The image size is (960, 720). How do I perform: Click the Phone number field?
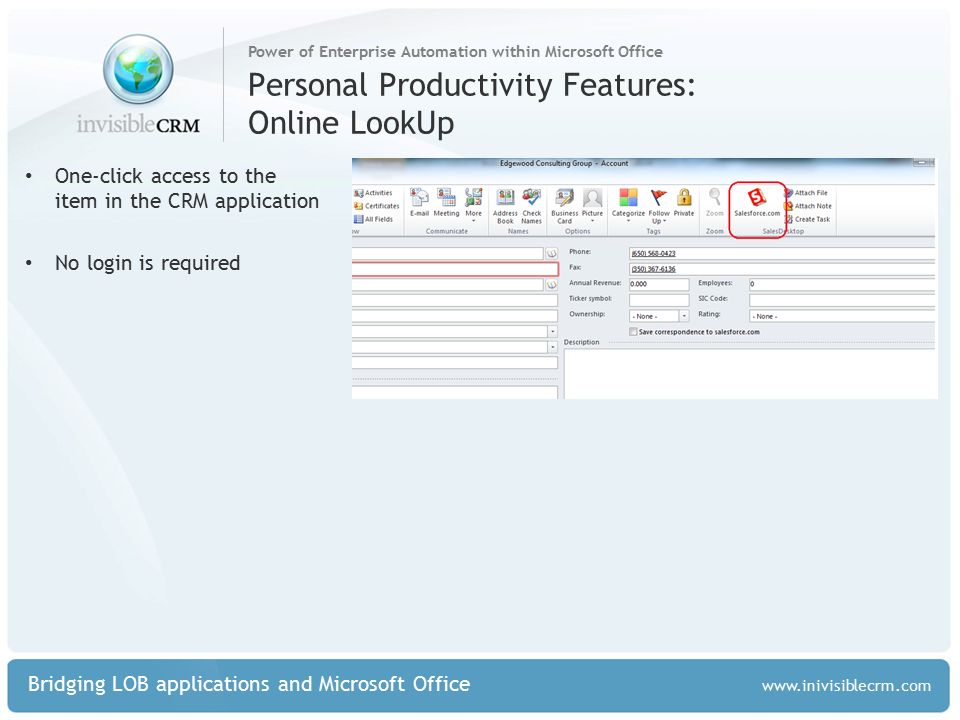(782, 253)
